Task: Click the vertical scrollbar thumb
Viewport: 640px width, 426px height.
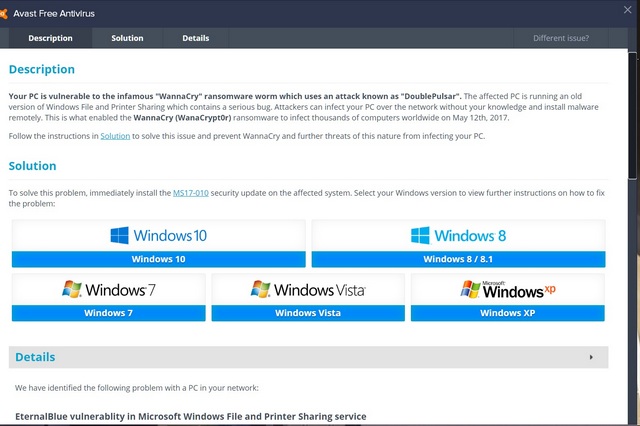Action: (633, 115)
